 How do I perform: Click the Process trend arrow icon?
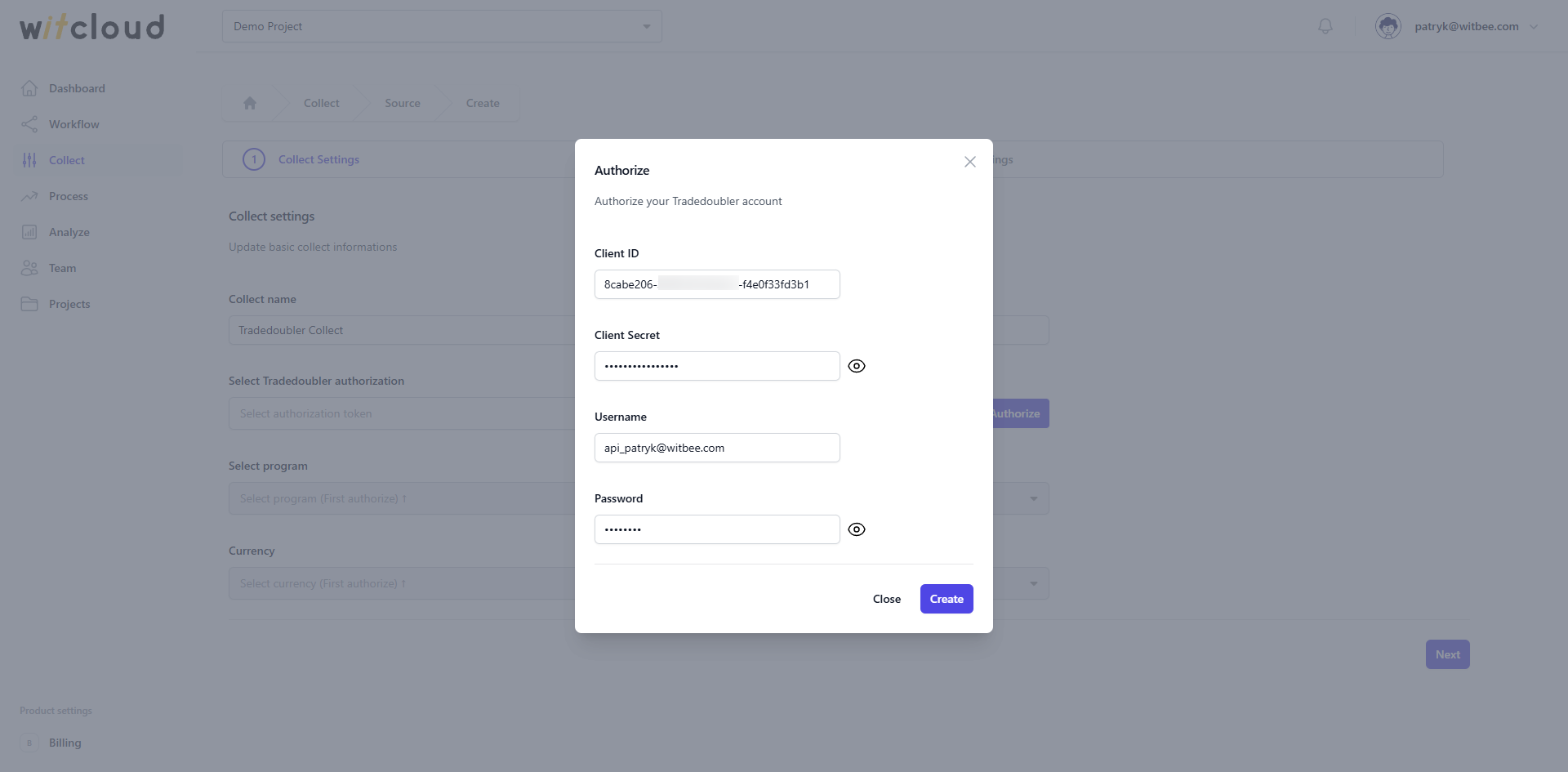click(x=29, y=196)
